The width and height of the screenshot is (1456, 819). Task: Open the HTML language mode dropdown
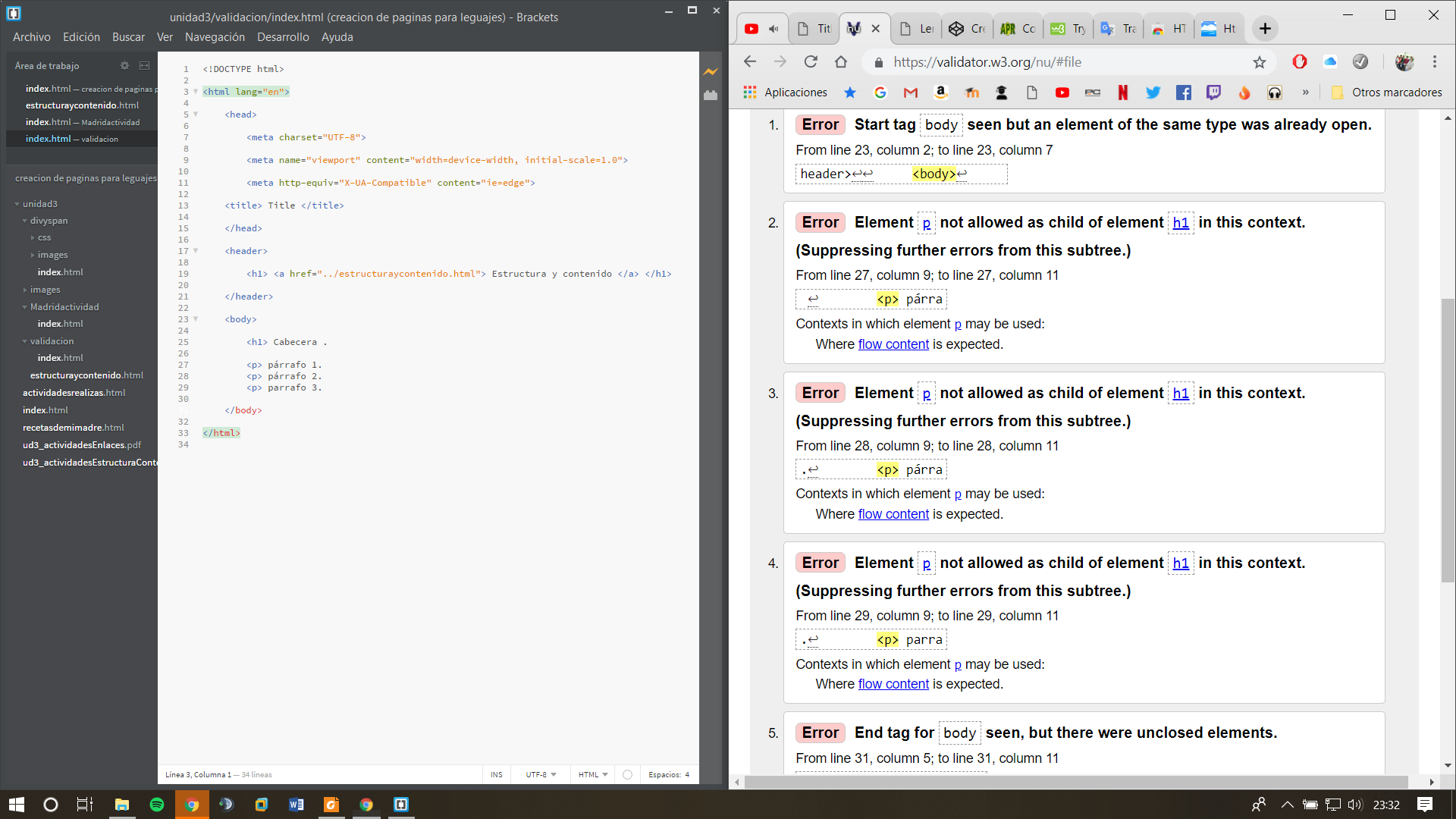(593, 774)
